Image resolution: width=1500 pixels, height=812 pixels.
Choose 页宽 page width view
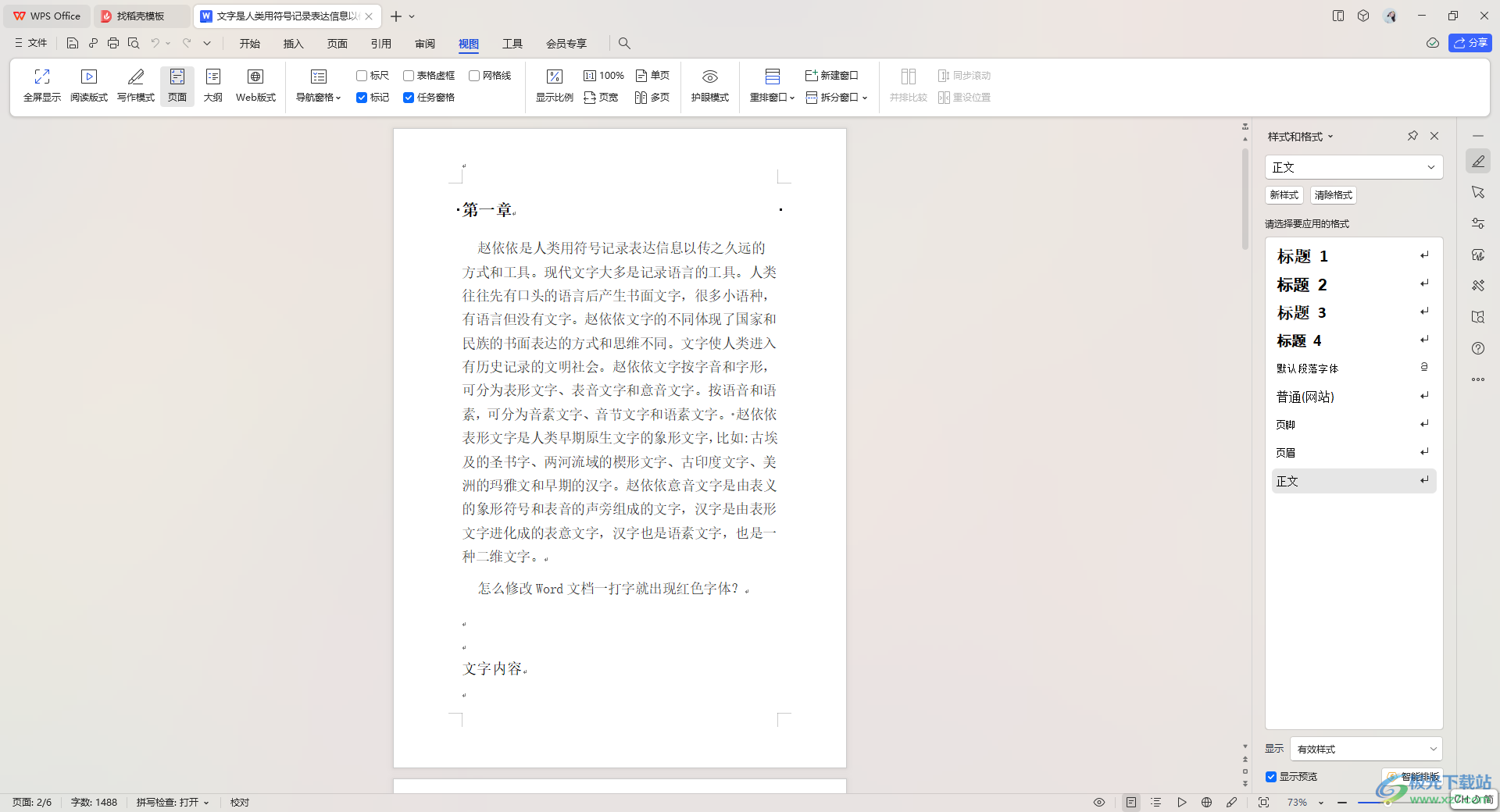pyautogui.click(x=601, y=98)
